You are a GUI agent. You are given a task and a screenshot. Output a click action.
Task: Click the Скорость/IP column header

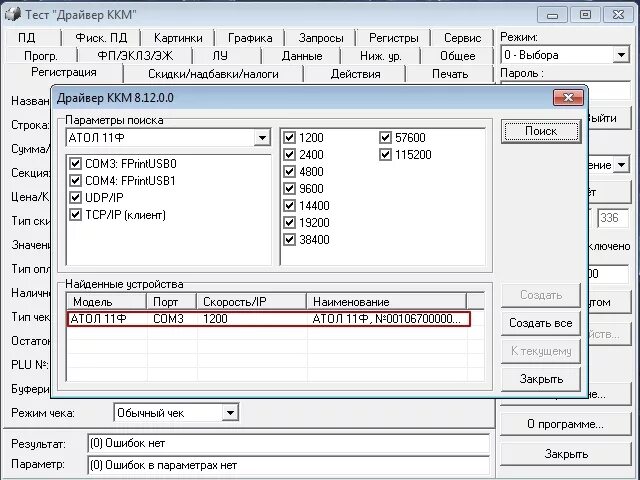coord(251,302)
